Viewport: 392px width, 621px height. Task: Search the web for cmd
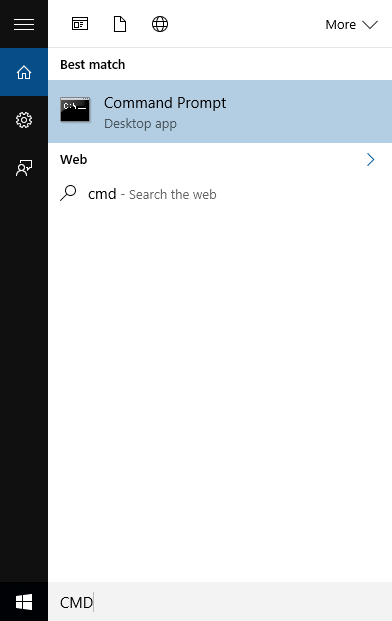(220, 194)
